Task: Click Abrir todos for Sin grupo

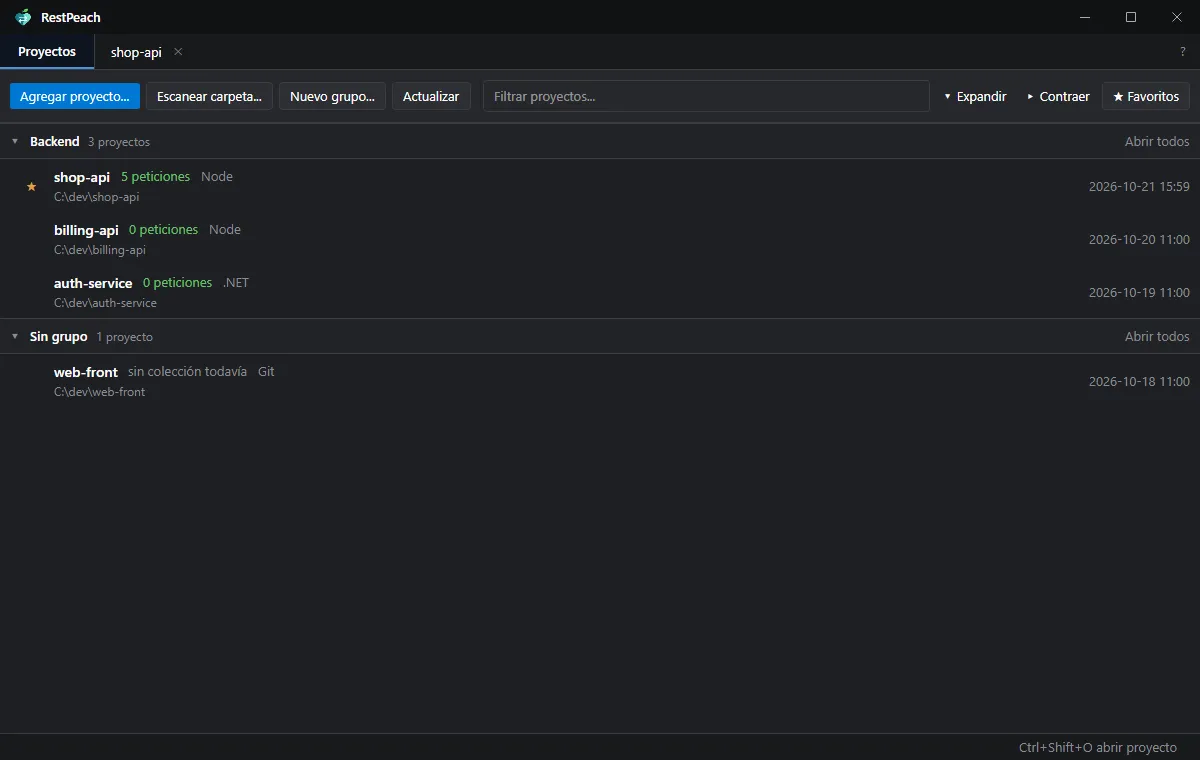Action: coord(1157,337)
